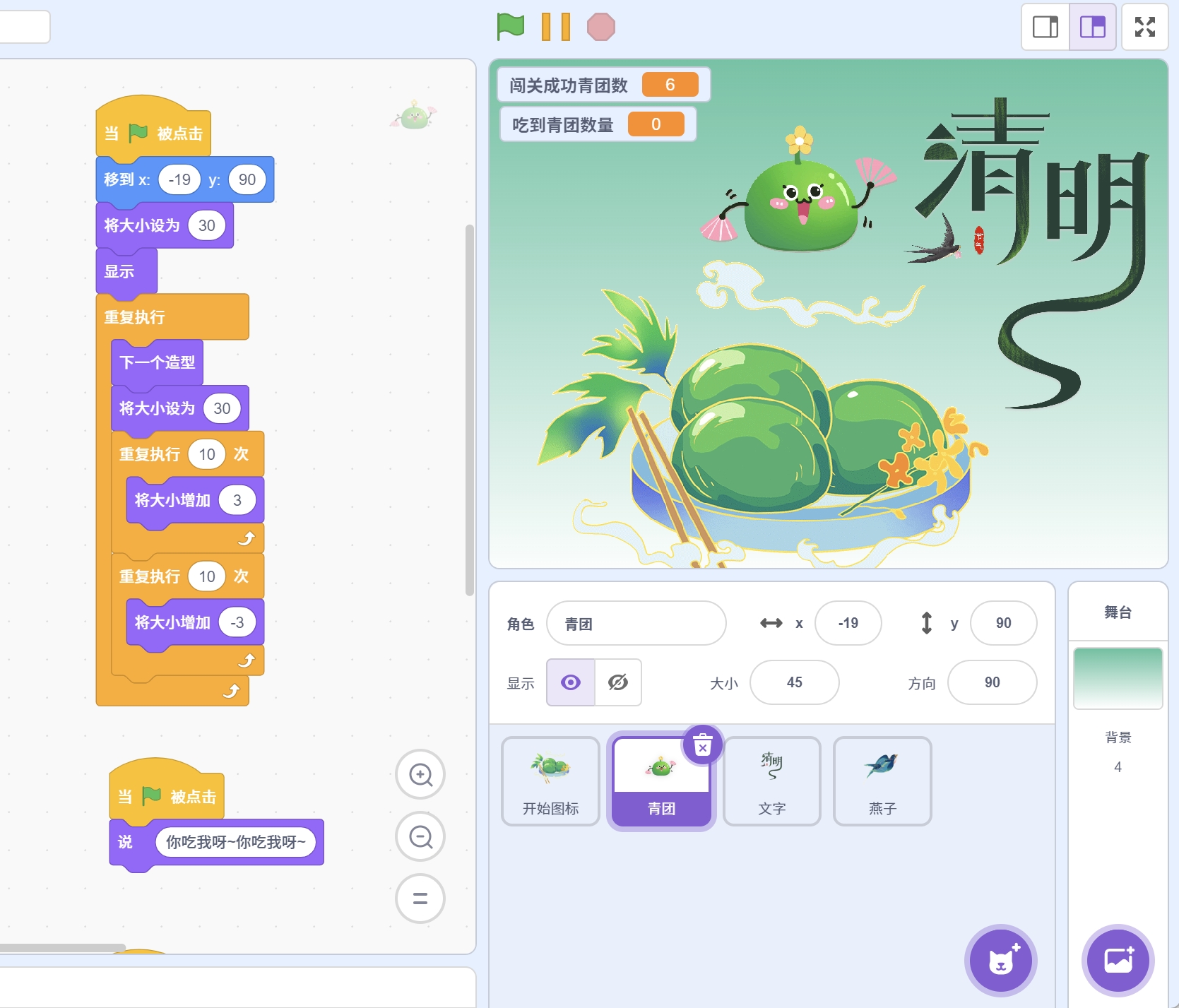The image size is (1179, 1008).
Task: Zoom out of the code workspace
Action: (420, 837)
